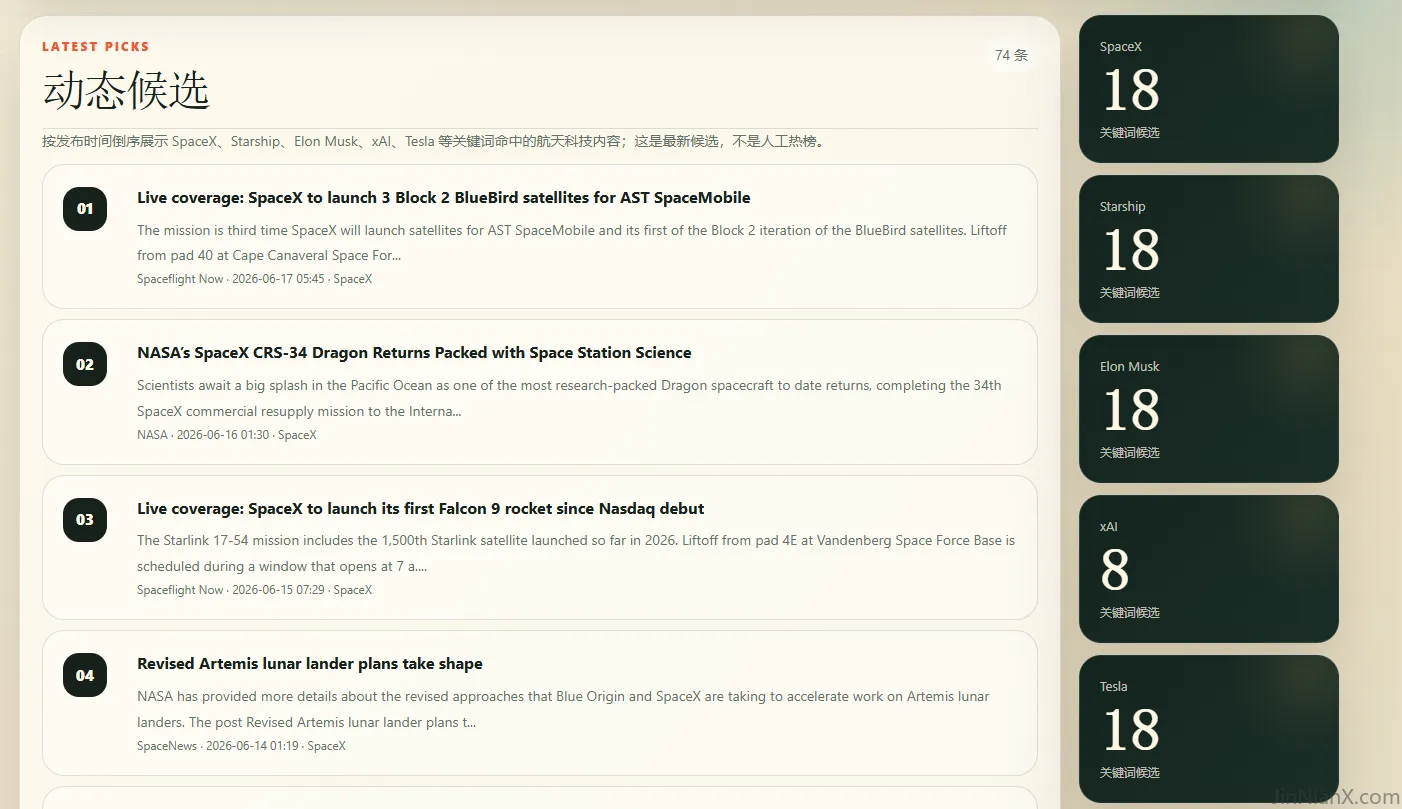Select the SpaceX keyword stat card

point(1208,89)
